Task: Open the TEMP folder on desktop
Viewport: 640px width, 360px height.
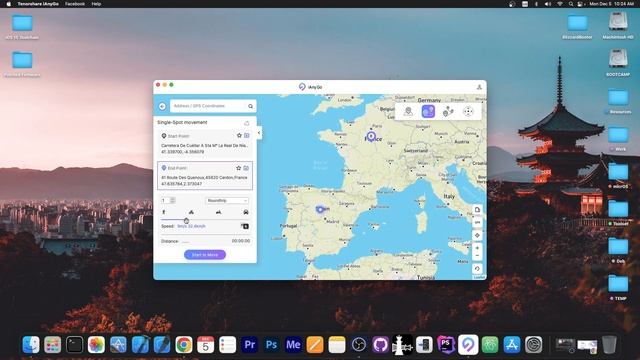Action: tap(618, 287)
